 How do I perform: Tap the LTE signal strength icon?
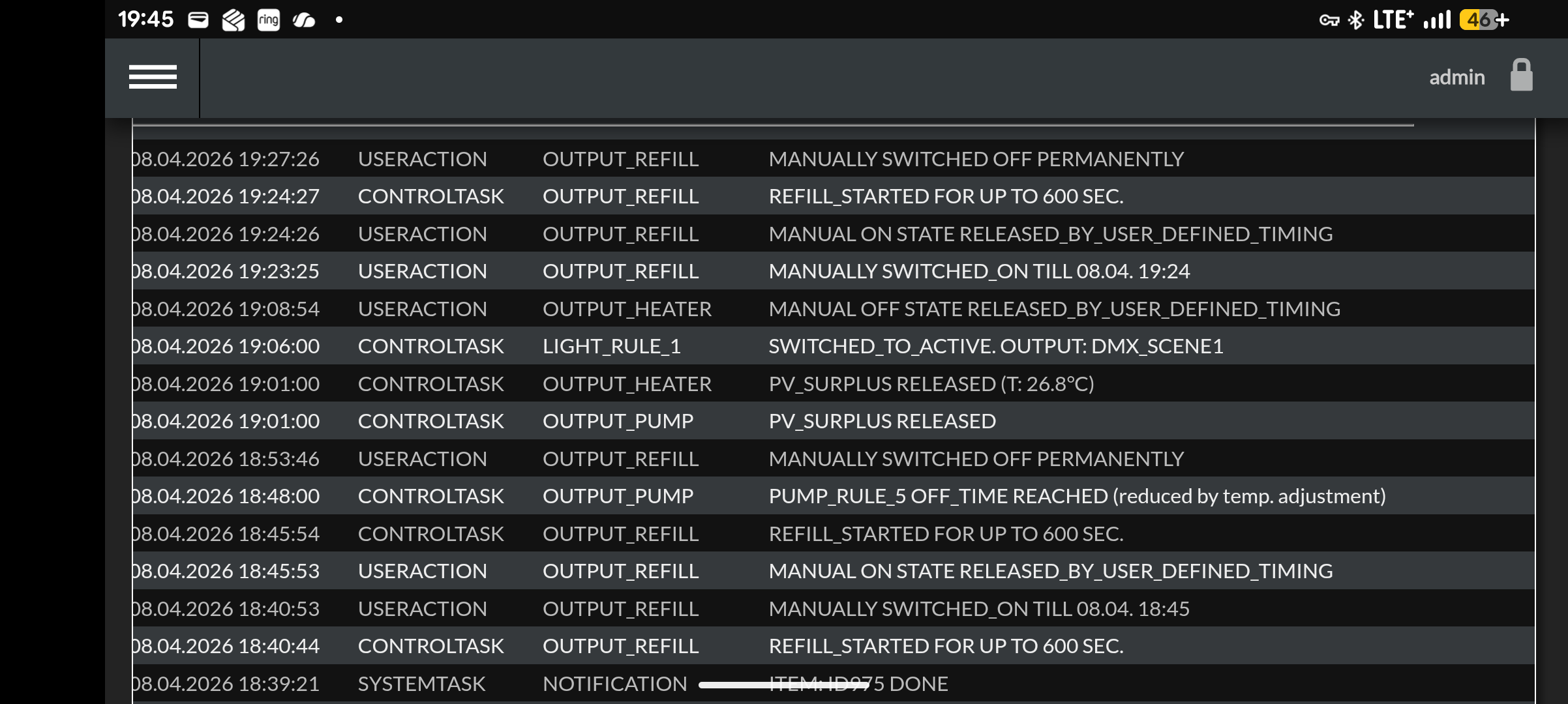1437,20
